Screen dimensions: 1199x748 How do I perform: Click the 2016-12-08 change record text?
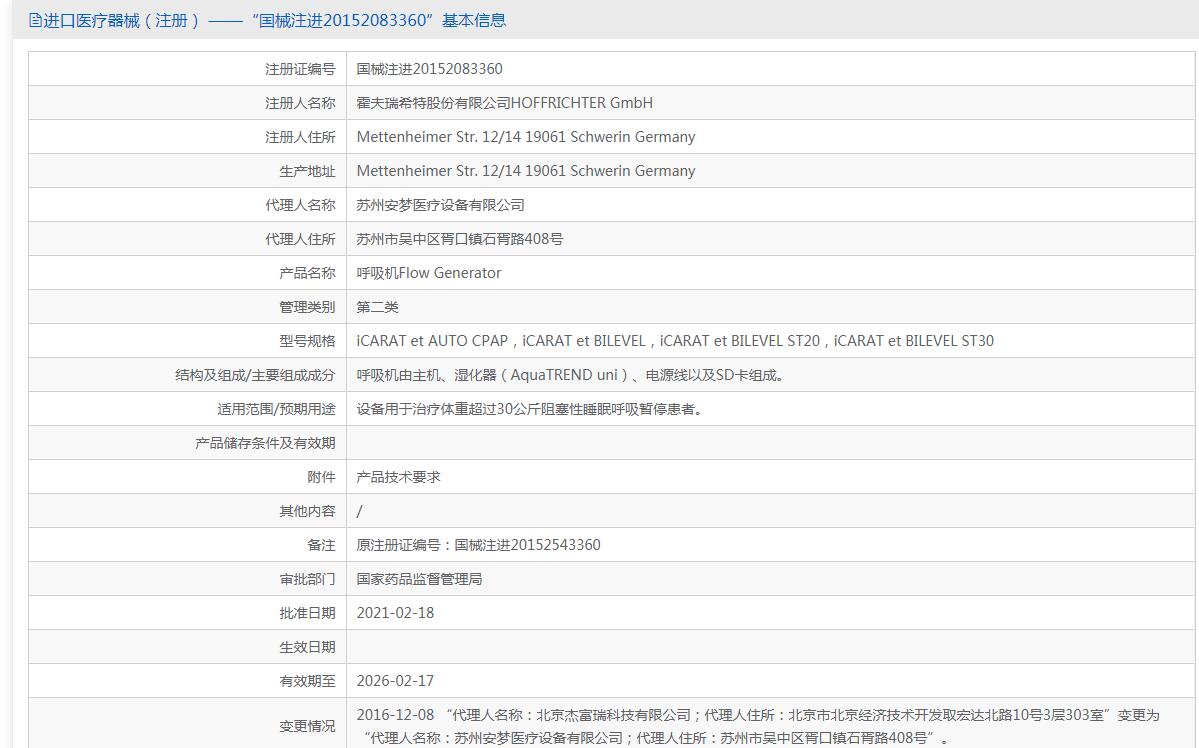(x=758, y=727)
